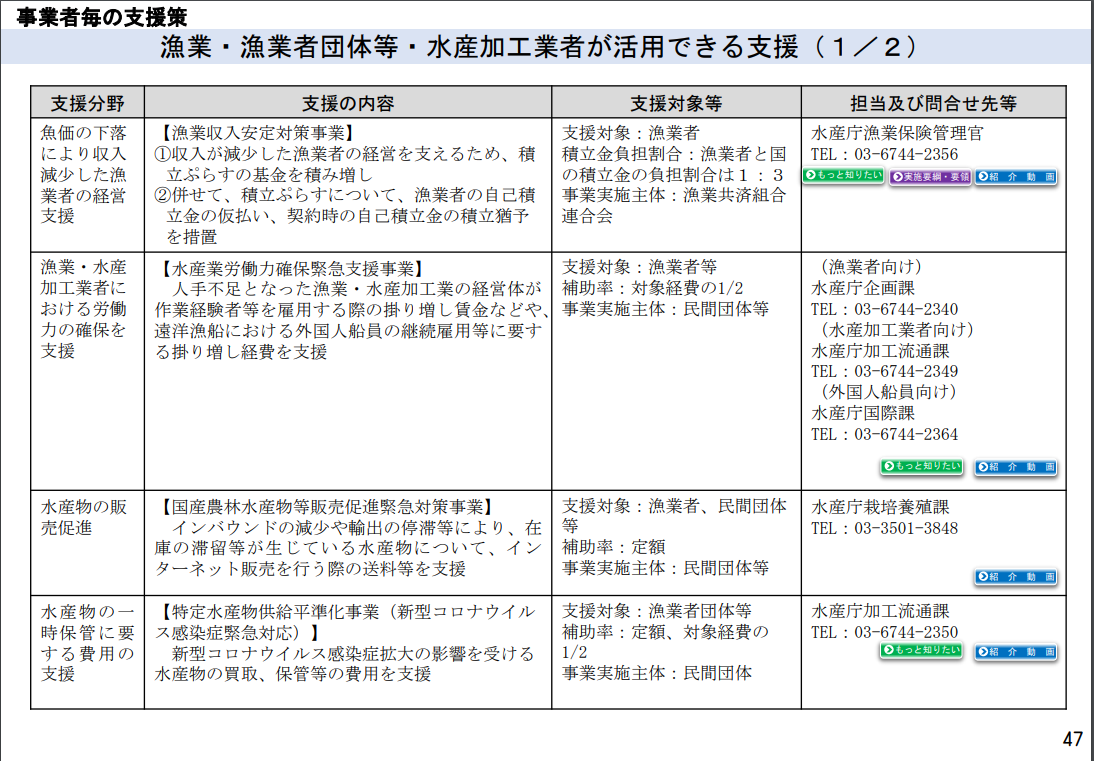
Task: Click phone number 03-3501-3848
Action: 906,528
